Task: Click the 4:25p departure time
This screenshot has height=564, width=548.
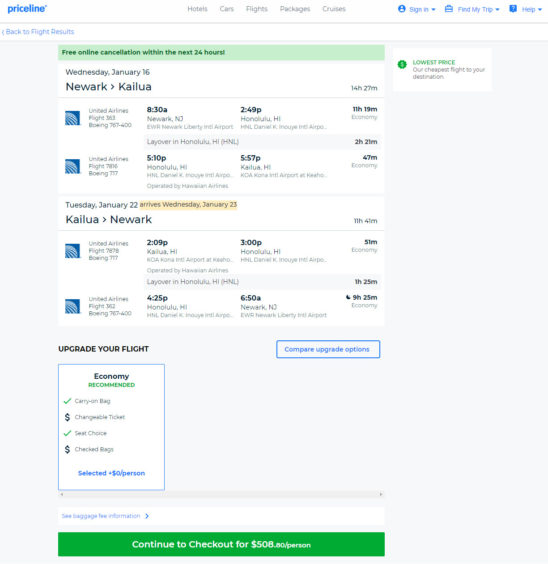Action: point(157,298)
